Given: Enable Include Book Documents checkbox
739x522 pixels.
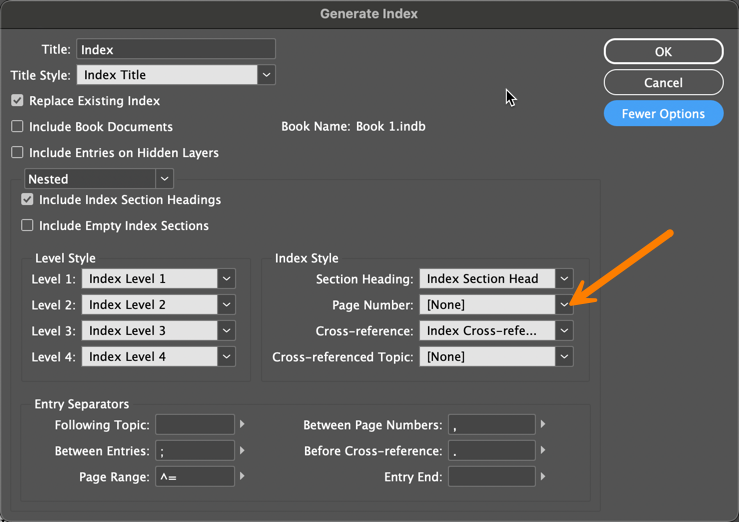Looking at the screenshot, I should click(x=17, y=127).
